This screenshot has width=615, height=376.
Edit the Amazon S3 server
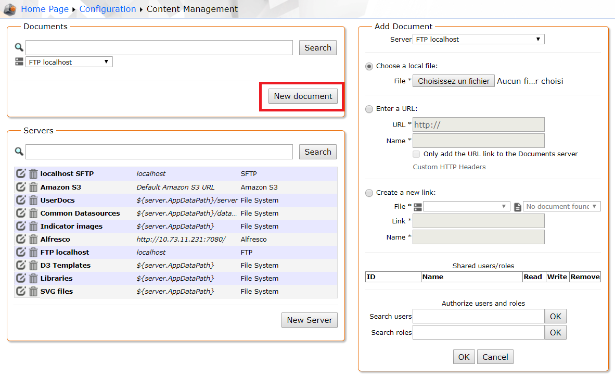coord(21,187)
